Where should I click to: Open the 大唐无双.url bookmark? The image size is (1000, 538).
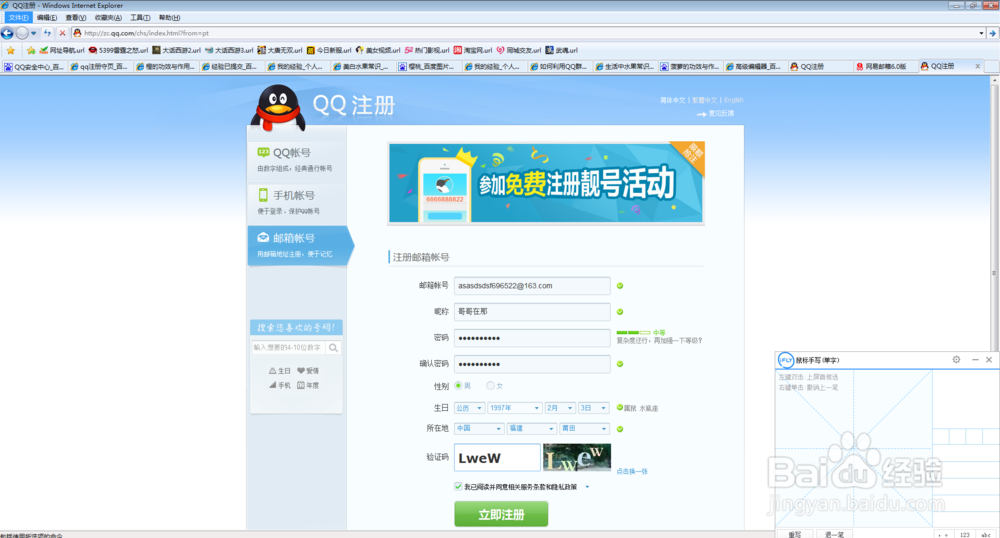[280, 50]
